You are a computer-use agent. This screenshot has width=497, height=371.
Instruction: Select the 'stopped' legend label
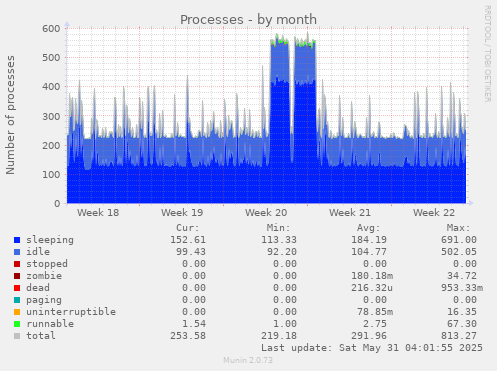47,264
